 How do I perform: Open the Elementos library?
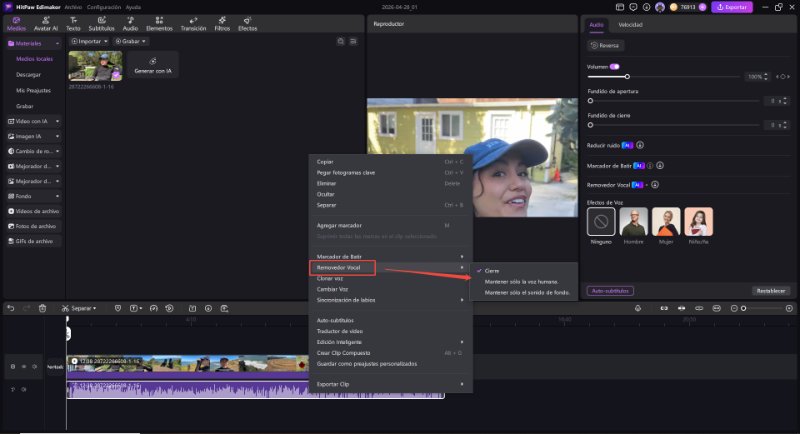[159, 23]
